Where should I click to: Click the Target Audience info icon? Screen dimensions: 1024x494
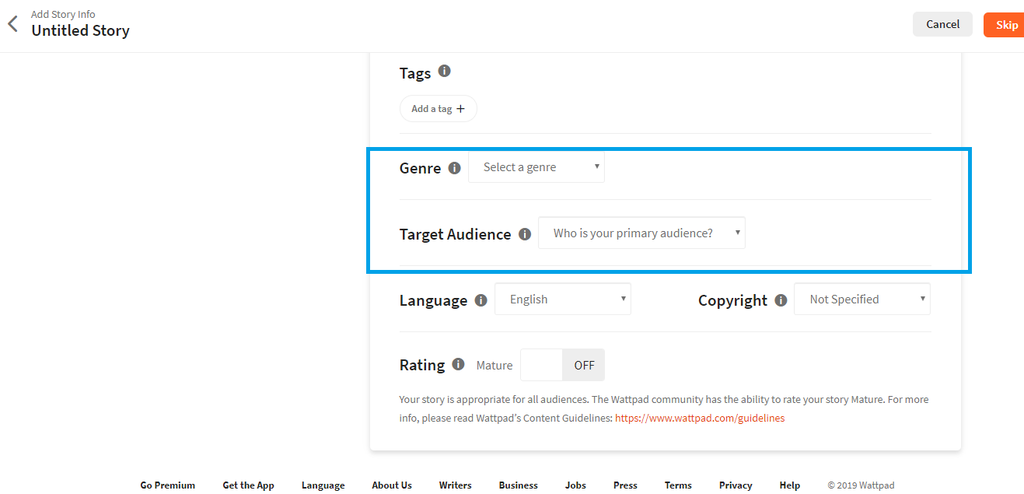click(524, 234)
